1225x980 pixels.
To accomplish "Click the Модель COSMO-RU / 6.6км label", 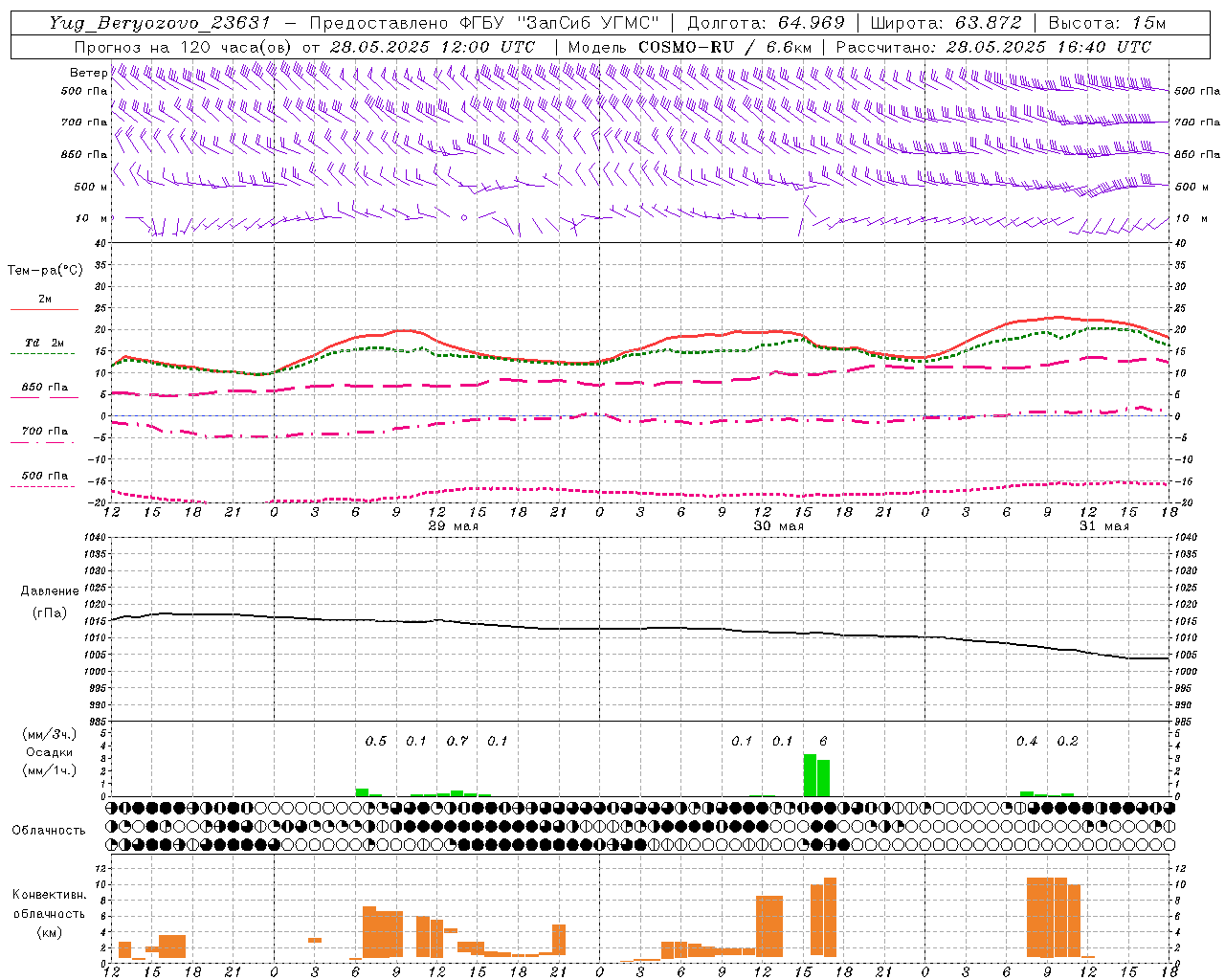I will (x=690, y=47).
